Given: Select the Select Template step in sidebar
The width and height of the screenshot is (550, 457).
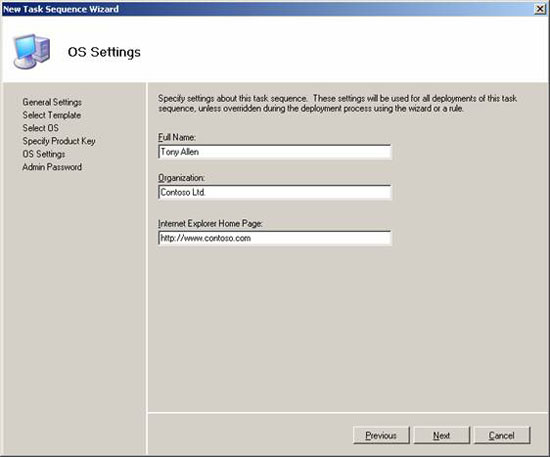Looking at the screenshot, I should [52, 115].
